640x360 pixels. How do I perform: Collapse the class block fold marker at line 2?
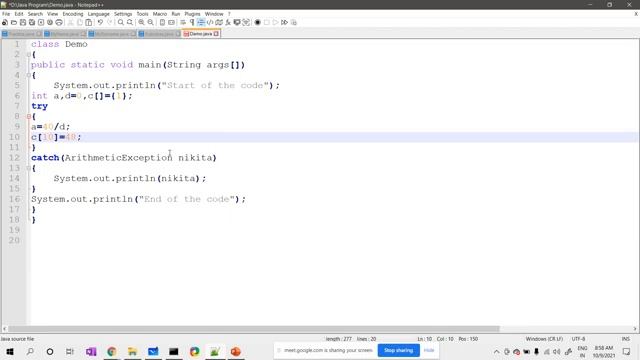(29, 54)
